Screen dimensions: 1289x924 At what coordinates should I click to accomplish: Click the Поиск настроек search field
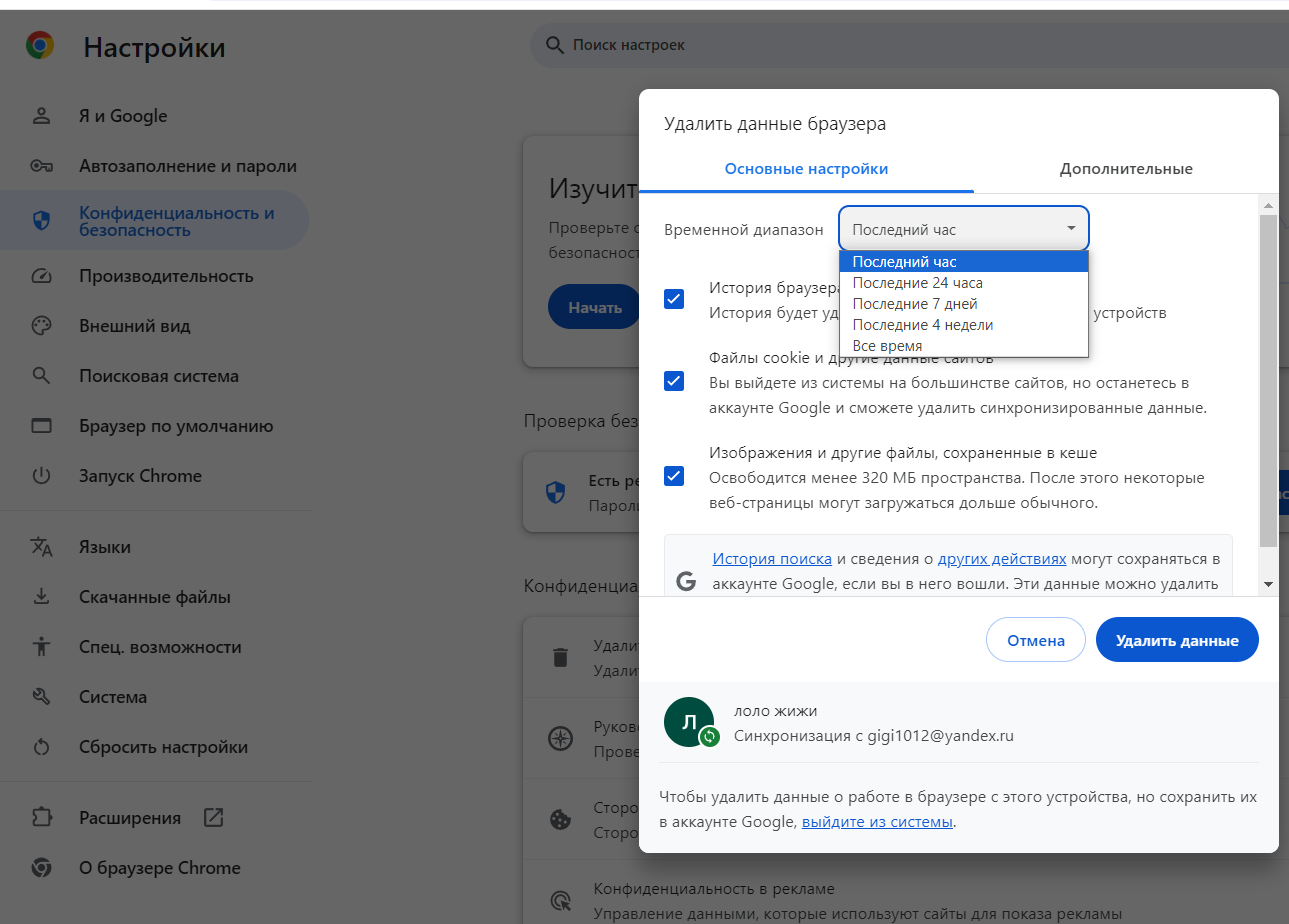[x=910, y=45]
